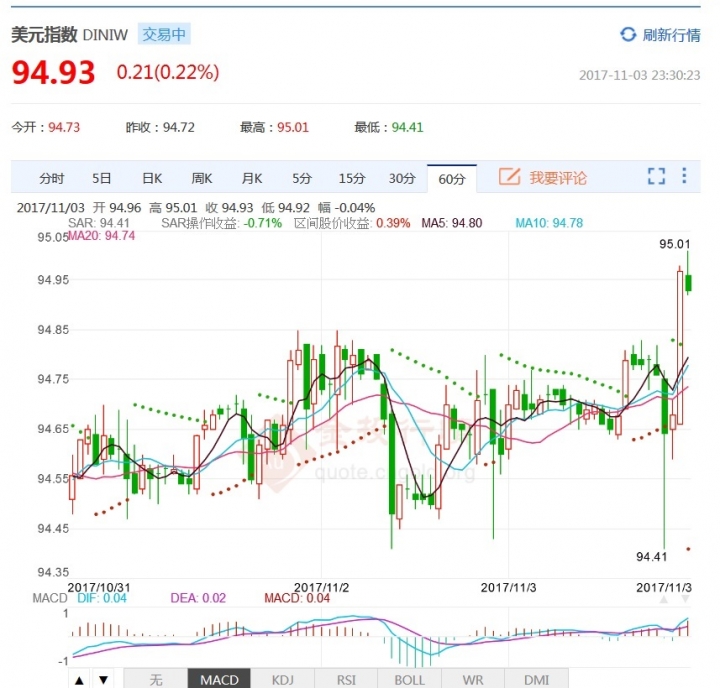The width and height of the screenshot is (720, 688).
Task: Click the 我要评论 link
Action: (x=558, y=178)
